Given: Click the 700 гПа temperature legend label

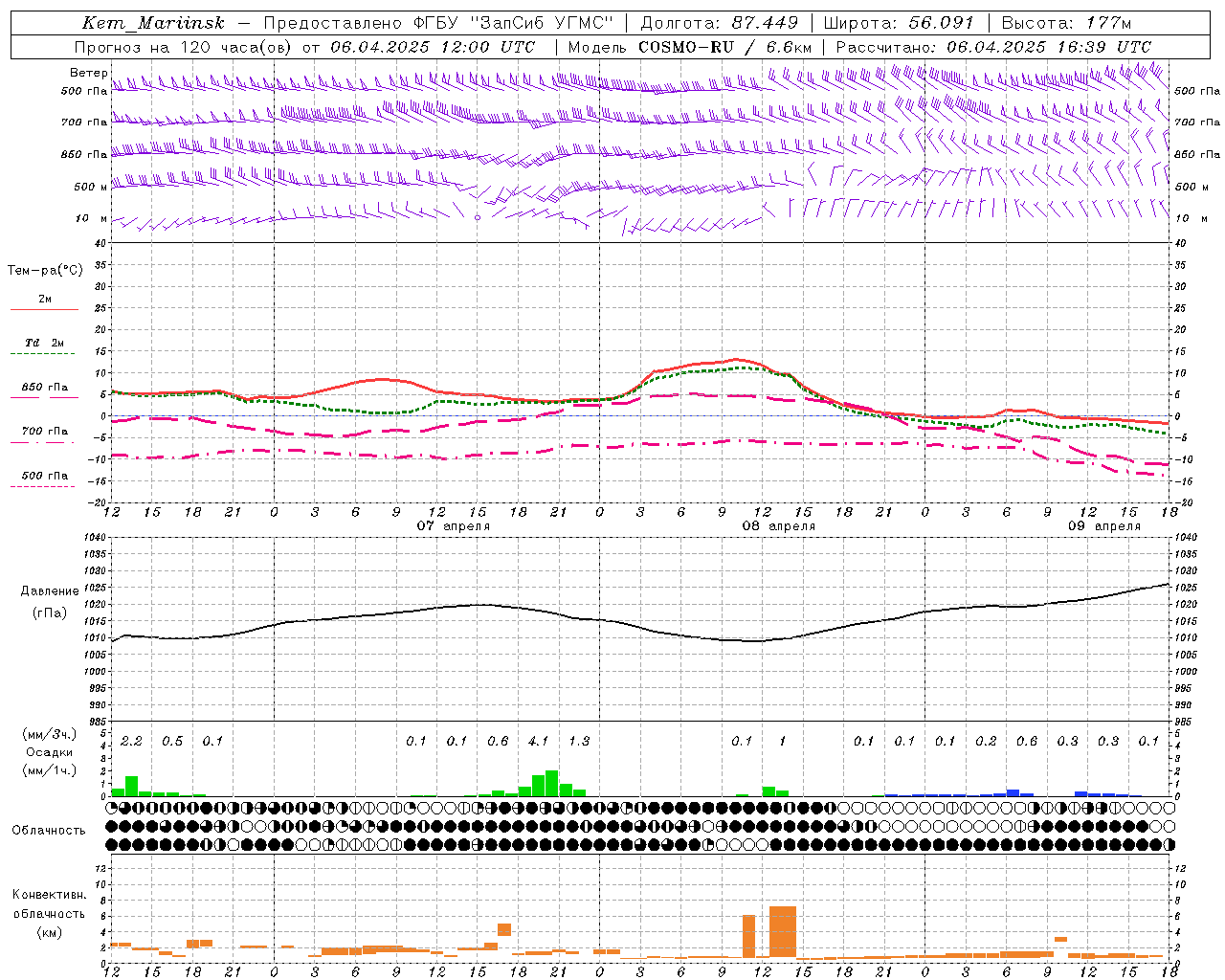Looking at the screenshot, I should coord(45,431).
